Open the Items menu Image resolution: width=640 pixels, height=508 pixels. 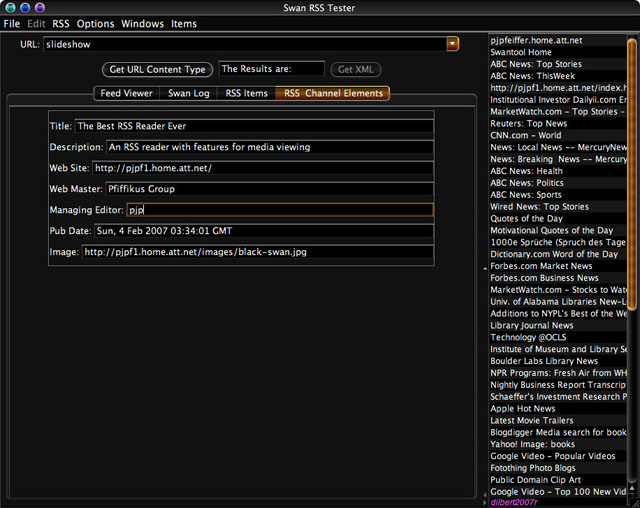point(184,23)
